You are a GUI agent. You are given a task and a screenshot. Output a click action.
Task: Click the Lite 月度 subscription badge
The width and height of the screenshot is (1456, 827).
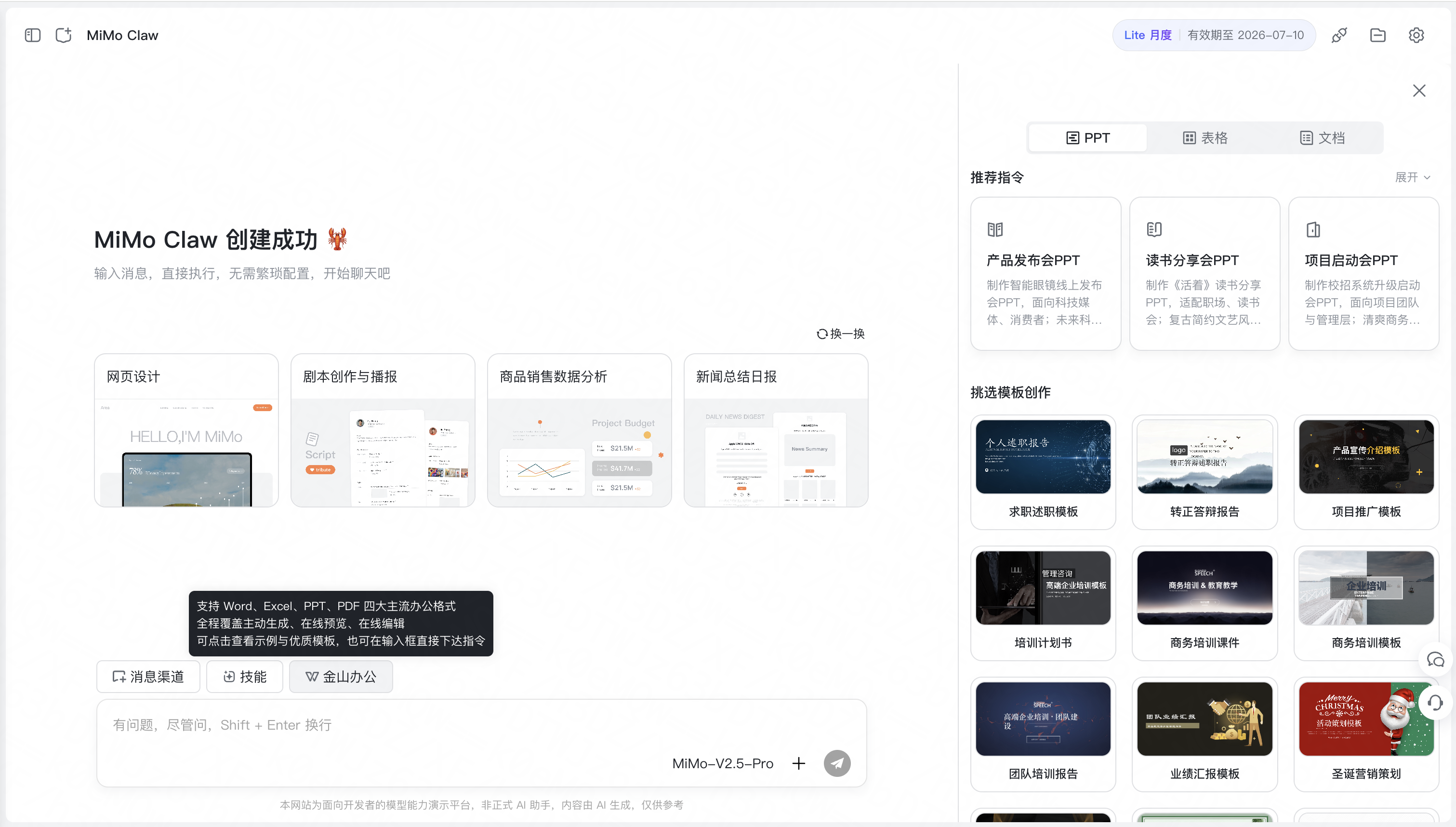[1148, 35]
